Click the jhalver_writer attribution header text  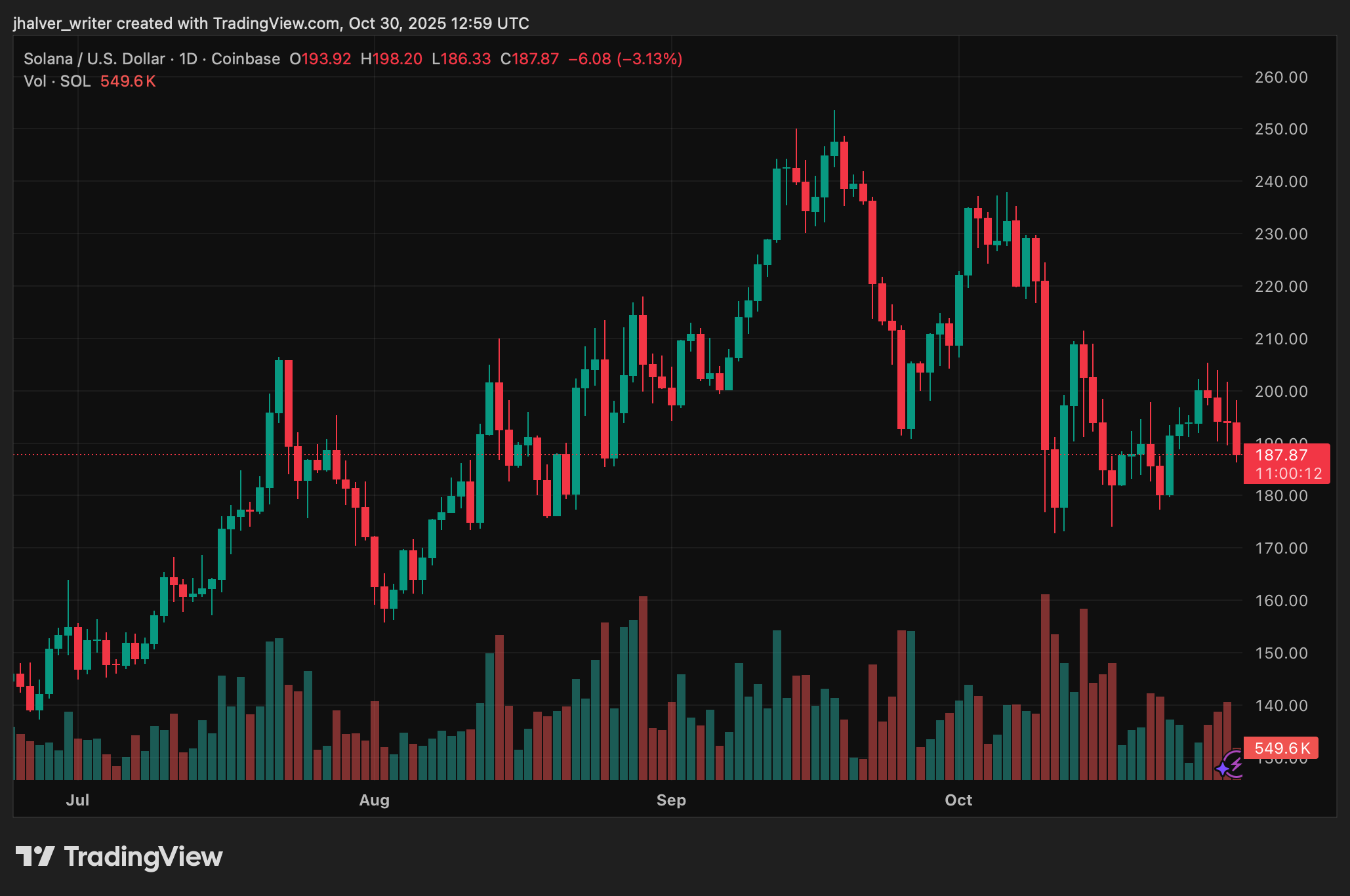(270, 24)
